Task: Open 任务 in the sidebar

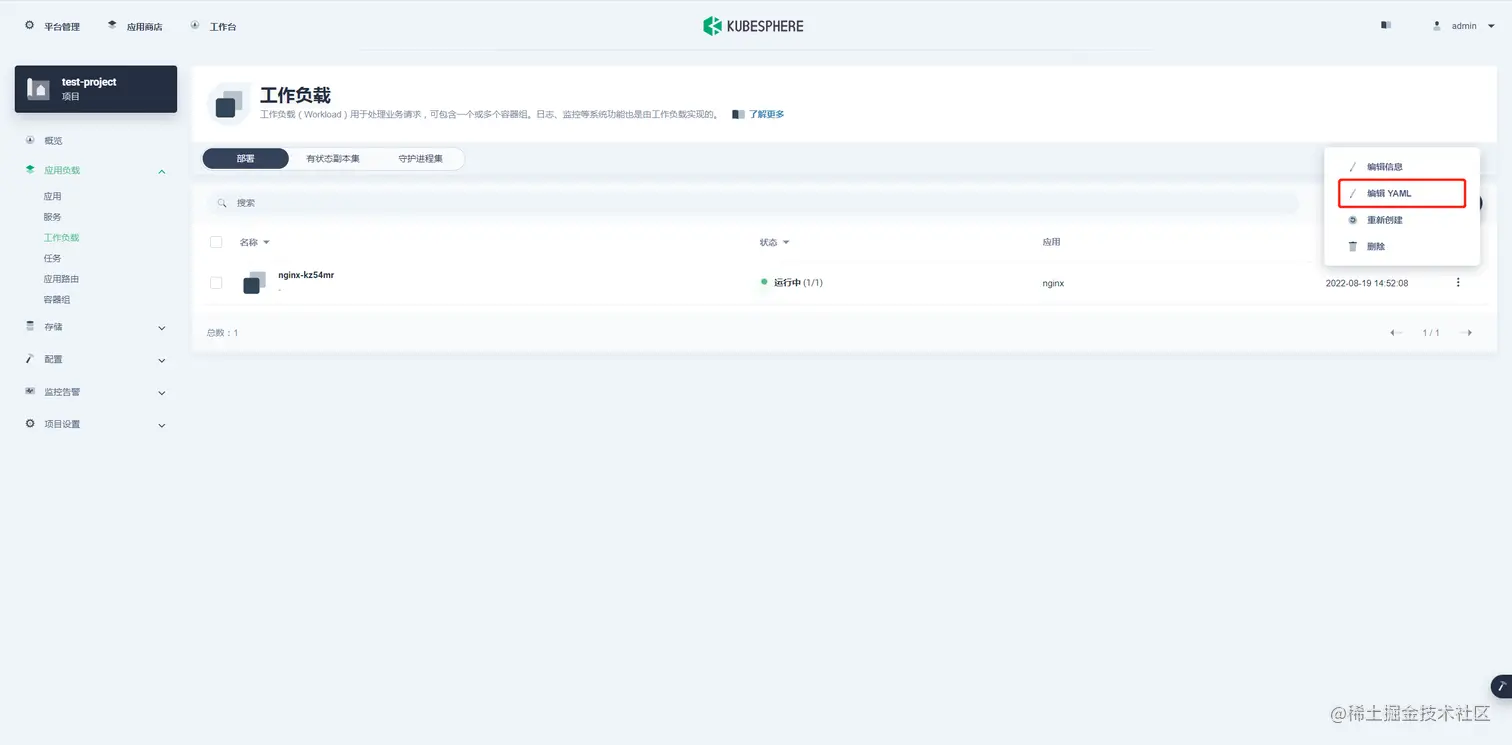Action: [53, 258]
